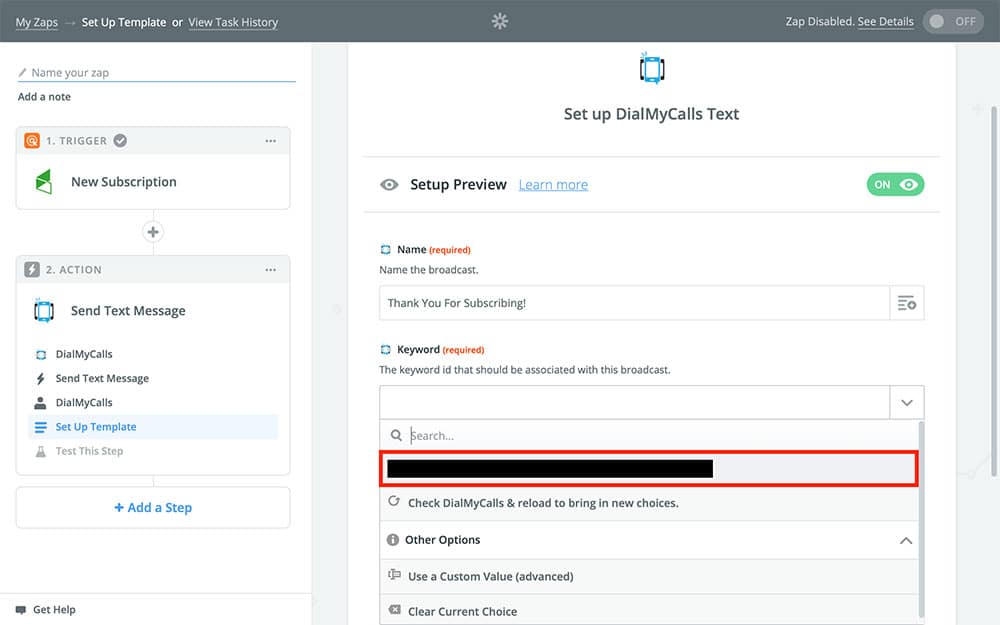Viewport: 1000px width, 625px height.
Task: Open the action step three-dot menu
Action: pyautogui.click(x=270, y=270)
